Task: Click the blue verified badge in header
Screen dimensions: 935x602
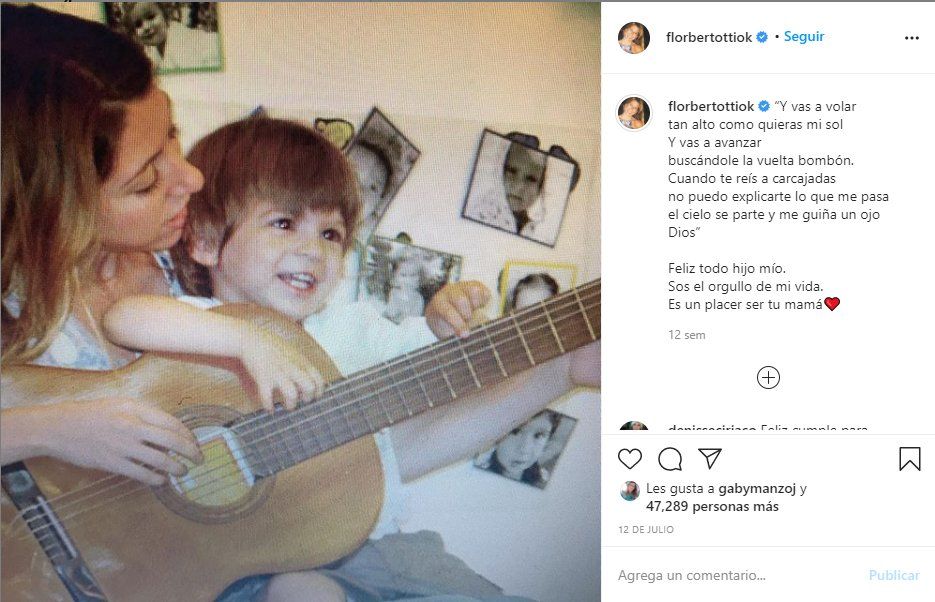Action: (x=762, y=38)
